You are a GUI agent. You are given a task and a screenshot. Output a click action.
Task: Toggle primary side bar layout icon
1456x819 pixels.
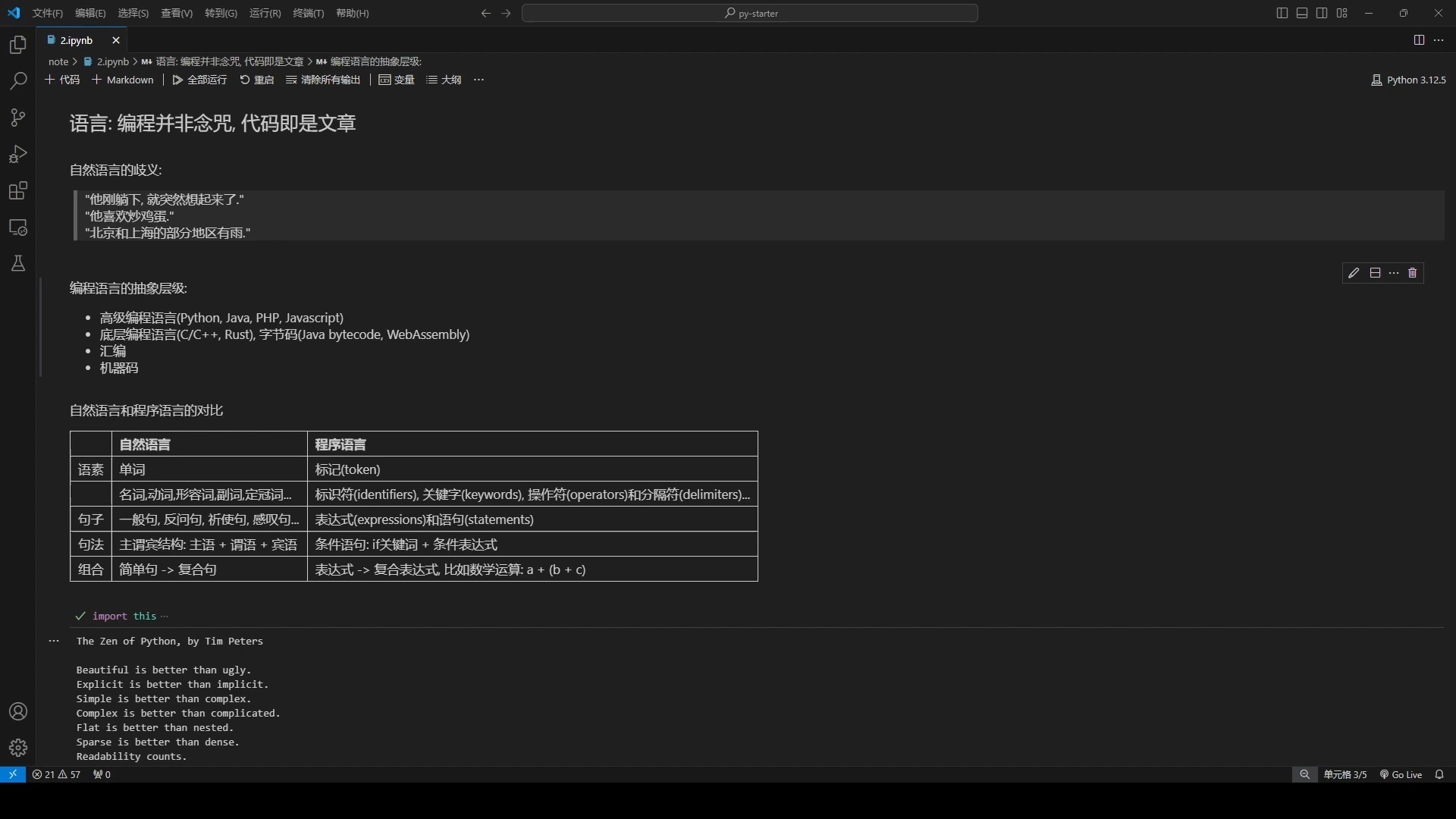pos(1282,13)
